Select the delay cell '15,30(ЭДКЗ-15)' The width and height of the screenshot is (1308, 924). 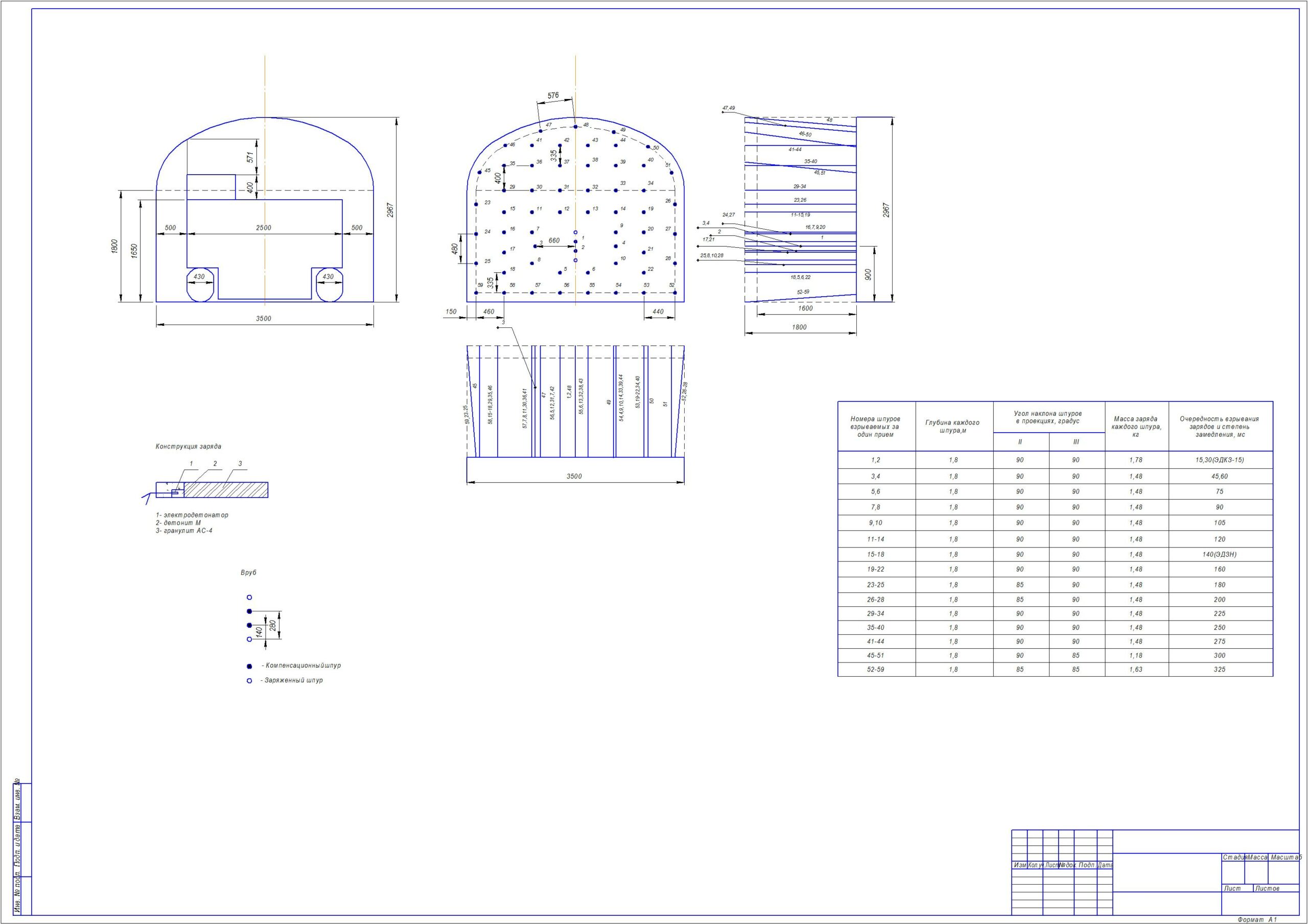tap(1220, 460)
